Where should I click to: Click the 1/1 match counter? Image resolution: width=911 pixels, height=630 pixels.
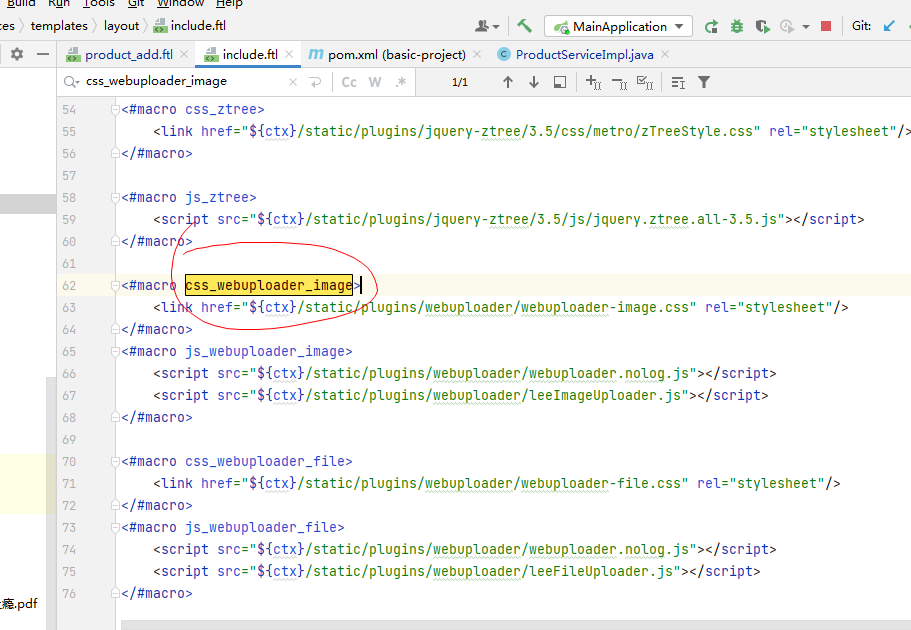point(460,82)
